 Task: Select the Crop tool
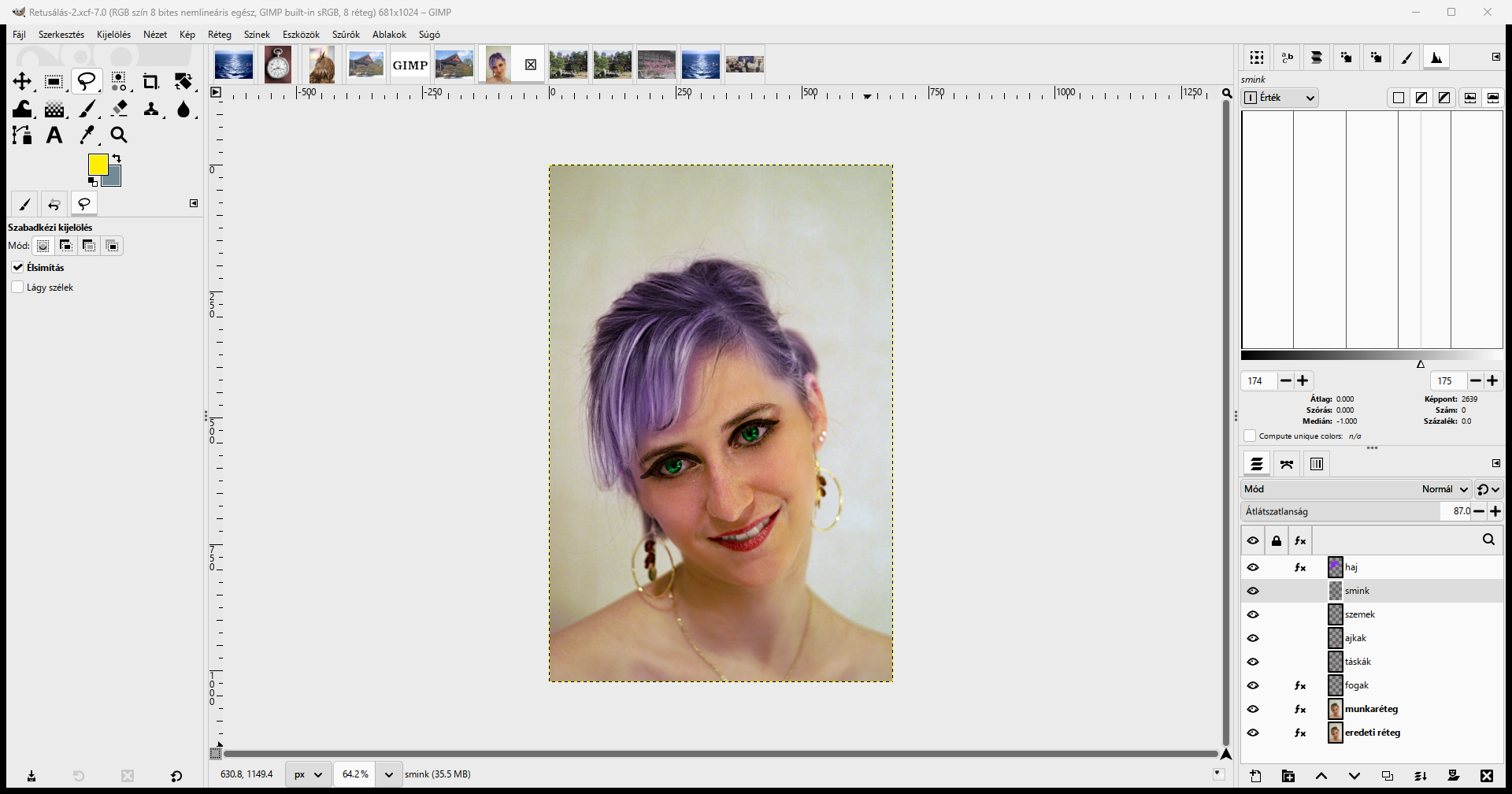(x=150, y=82)
